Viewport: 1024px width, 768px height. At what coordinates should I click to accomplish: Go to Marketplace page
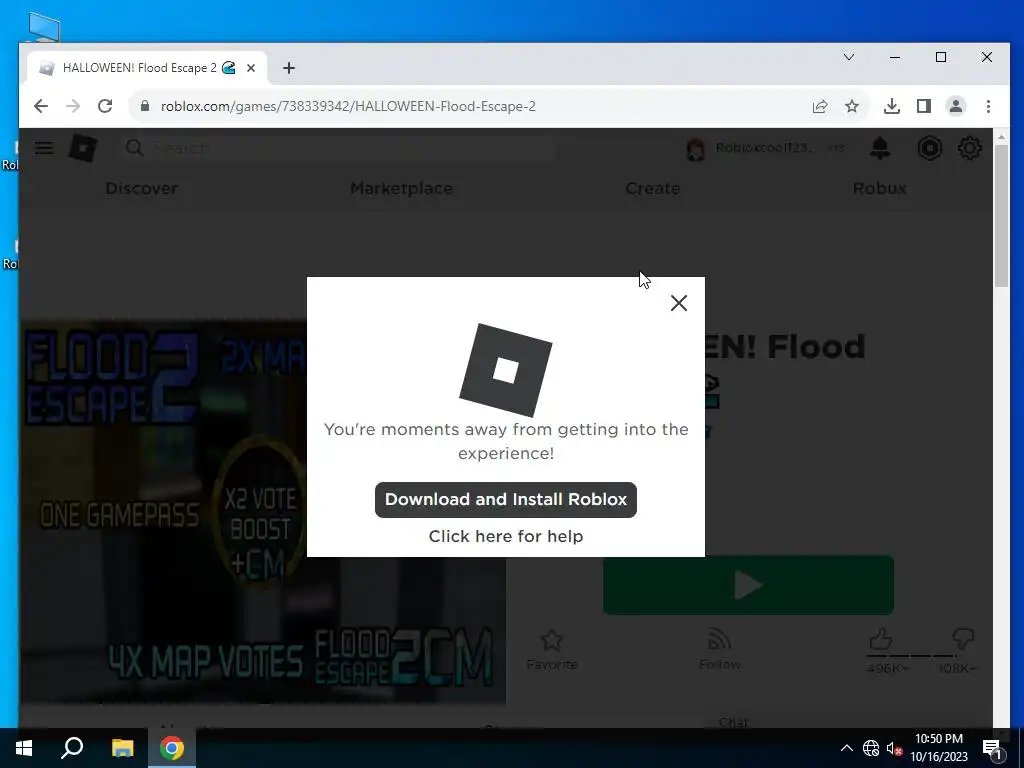coord(401,188)
